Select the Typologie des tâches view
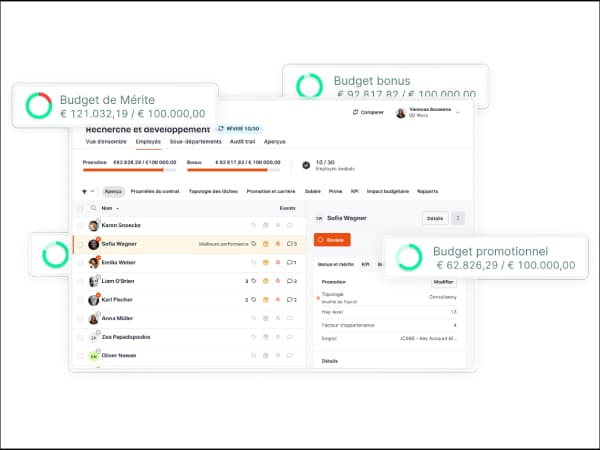Image resolution: width=600 pixels, height=450 pixels. click(x=213, y=191)
